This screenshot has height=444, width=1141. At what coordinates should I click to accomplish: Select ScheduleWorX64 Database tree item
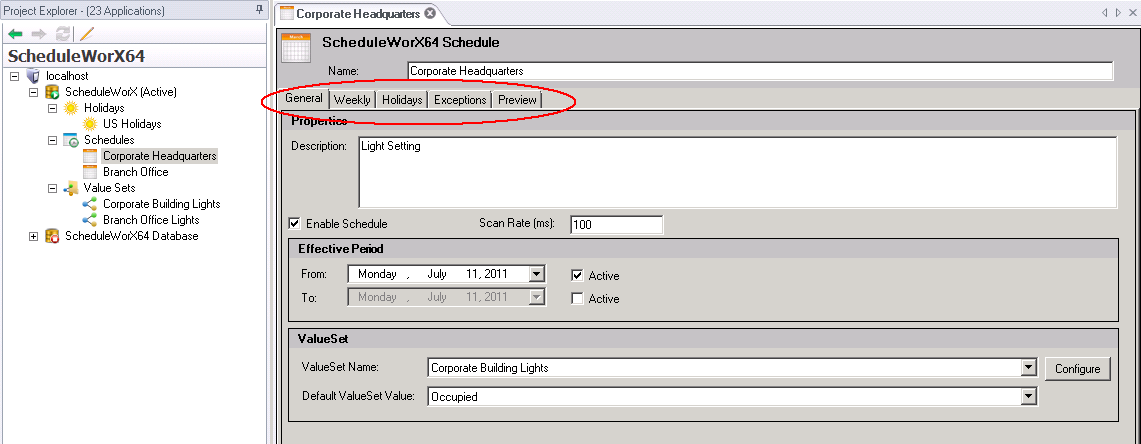132,236
